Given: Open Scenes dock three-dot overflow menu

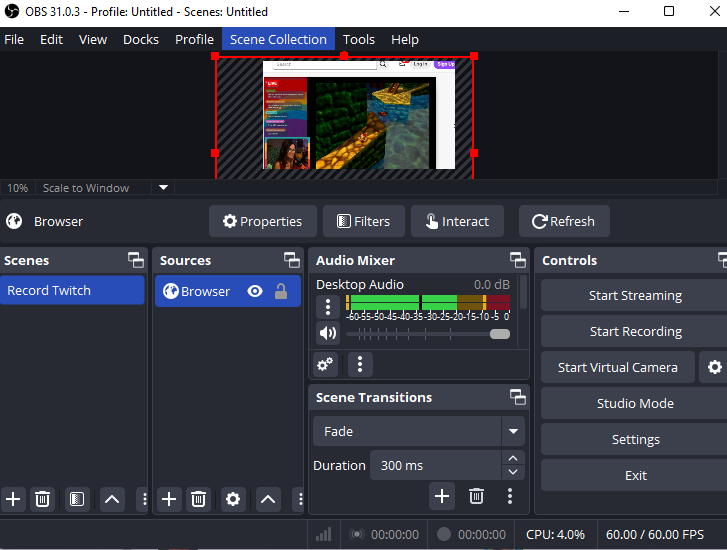Looking at the screenshot, I should [144, 499].
